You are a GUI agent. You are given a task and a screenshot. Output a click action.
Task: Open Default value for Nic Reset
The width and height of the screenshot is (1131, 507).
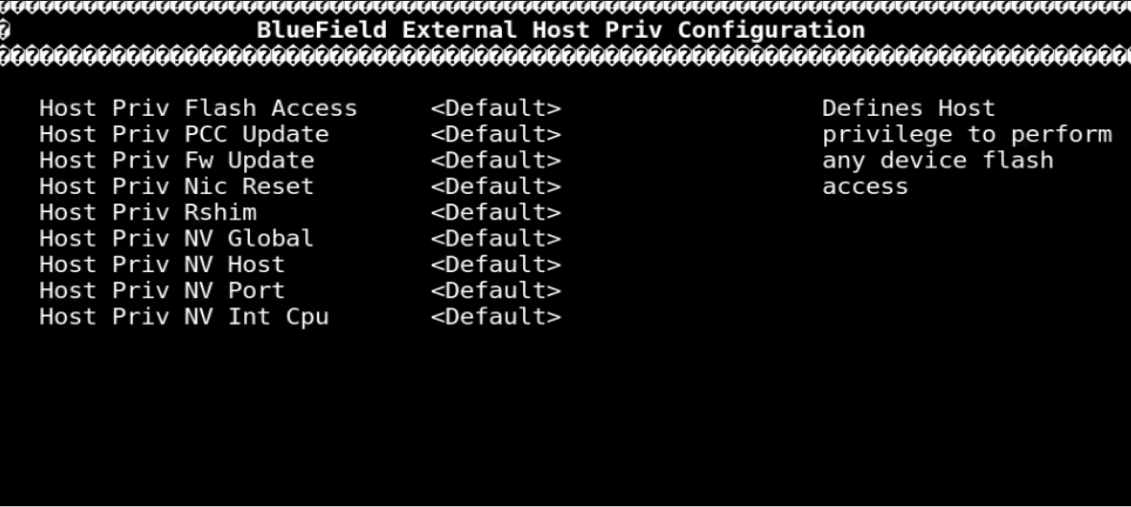(x=496, y=186)
